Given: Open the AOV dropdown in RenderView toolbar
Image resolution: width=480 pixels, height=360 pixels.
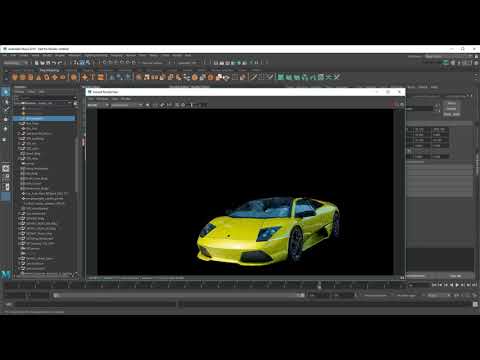Looking at the screenshot, I should coord(97,105).
